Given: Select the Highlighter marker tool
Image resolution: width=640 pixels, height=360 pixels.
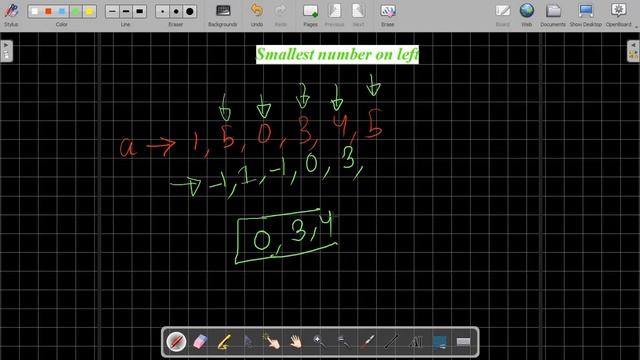Looking at the screenshot, I should (x=224, y=342).
